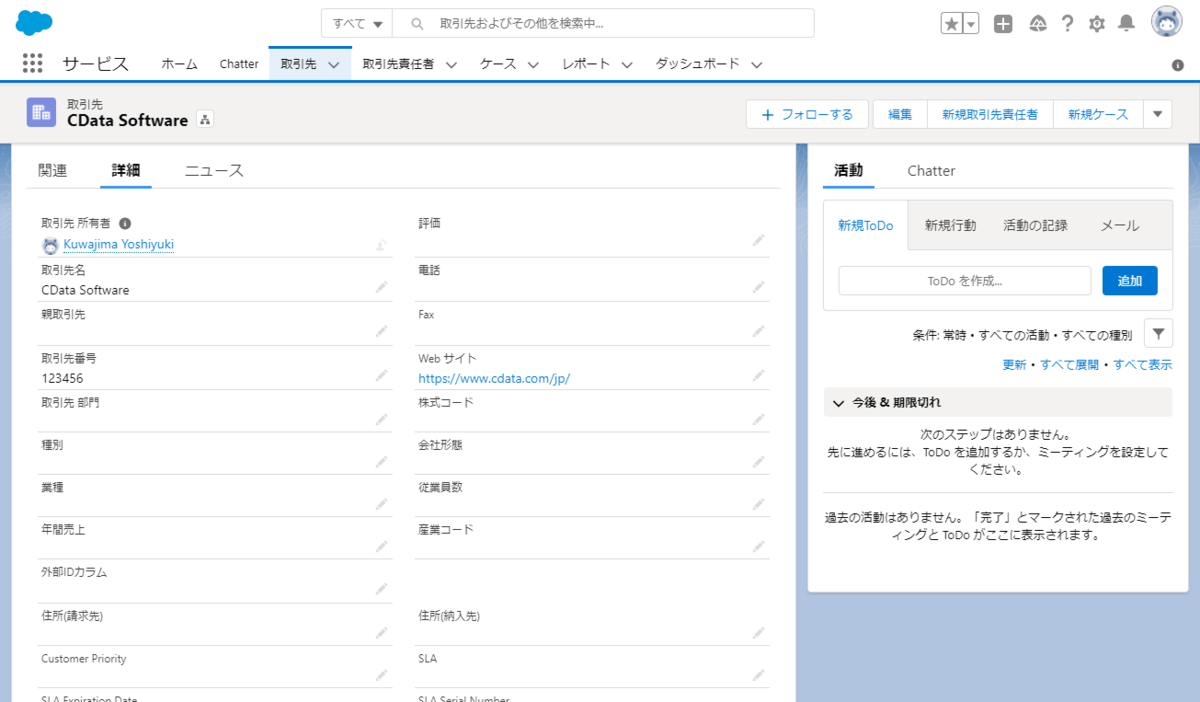The height and width of the screenshot is (702, 1200).
Task: Open the Setup gear icon
Action: click(1097, 24)
